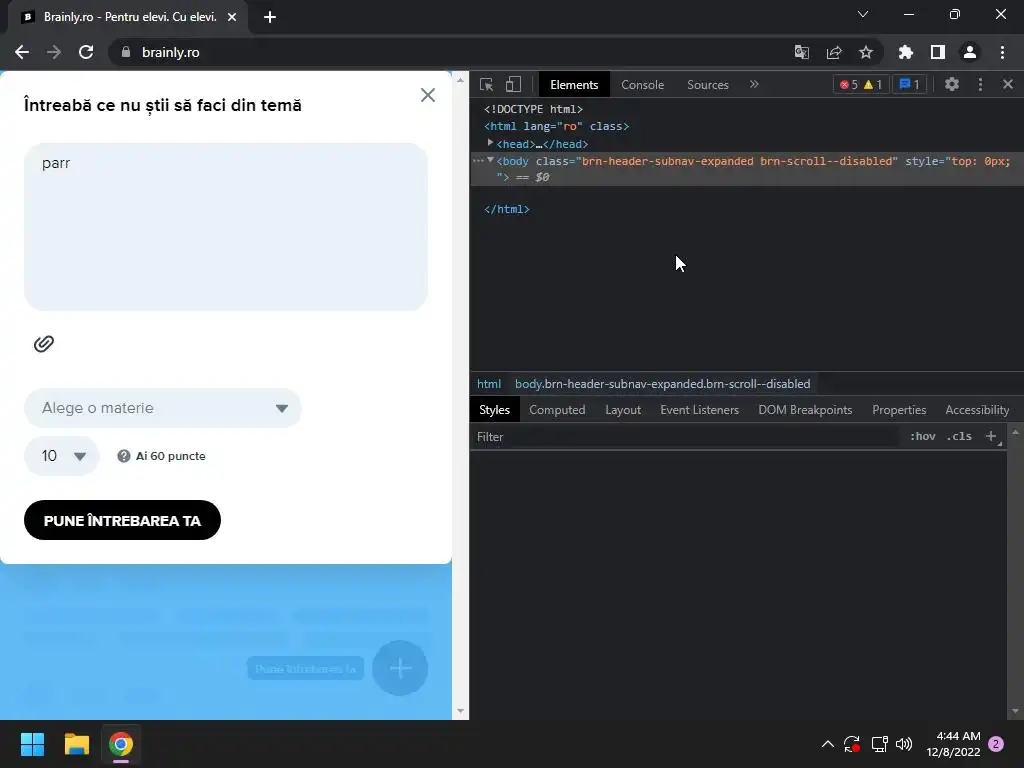Select the Elements tab
Image resolution: width=1024 pixels, height=768 pixels.
click(574, 85)
